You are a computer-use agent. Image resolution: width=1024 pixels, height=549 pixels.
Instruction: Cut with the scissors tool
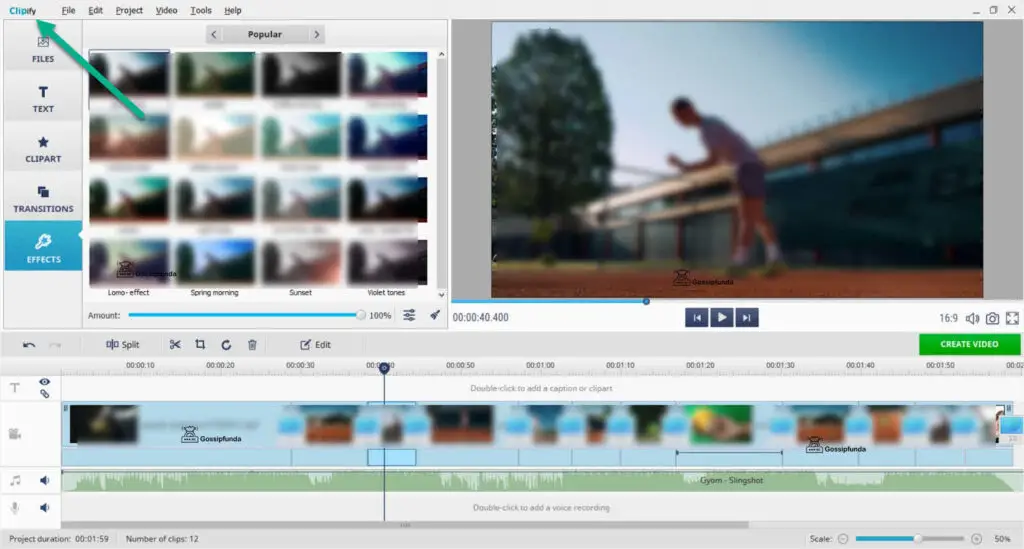(175, 345)
